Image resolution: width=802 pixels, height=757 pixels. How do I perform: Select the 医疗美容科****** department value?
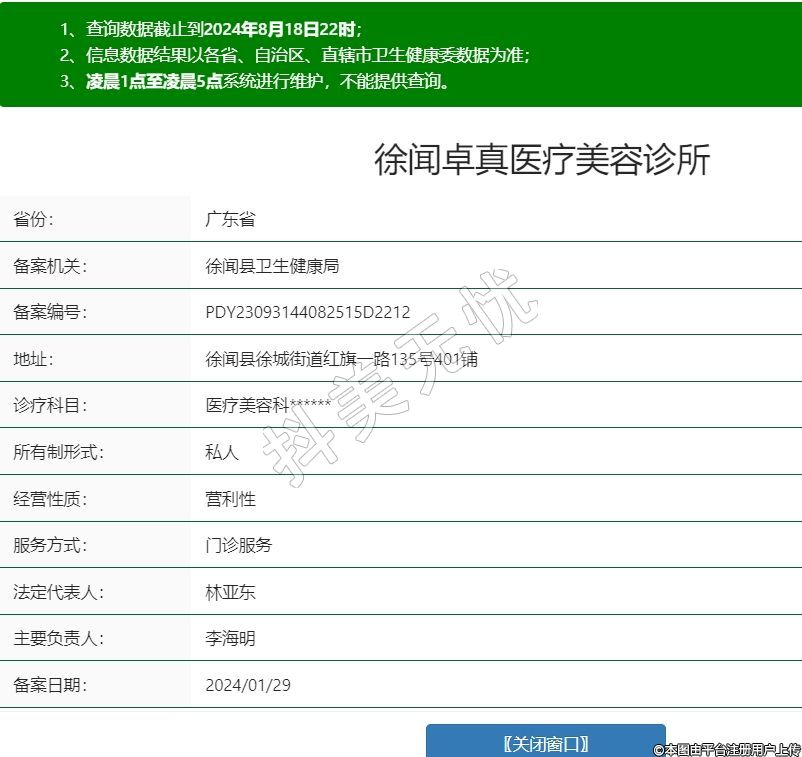267,405
